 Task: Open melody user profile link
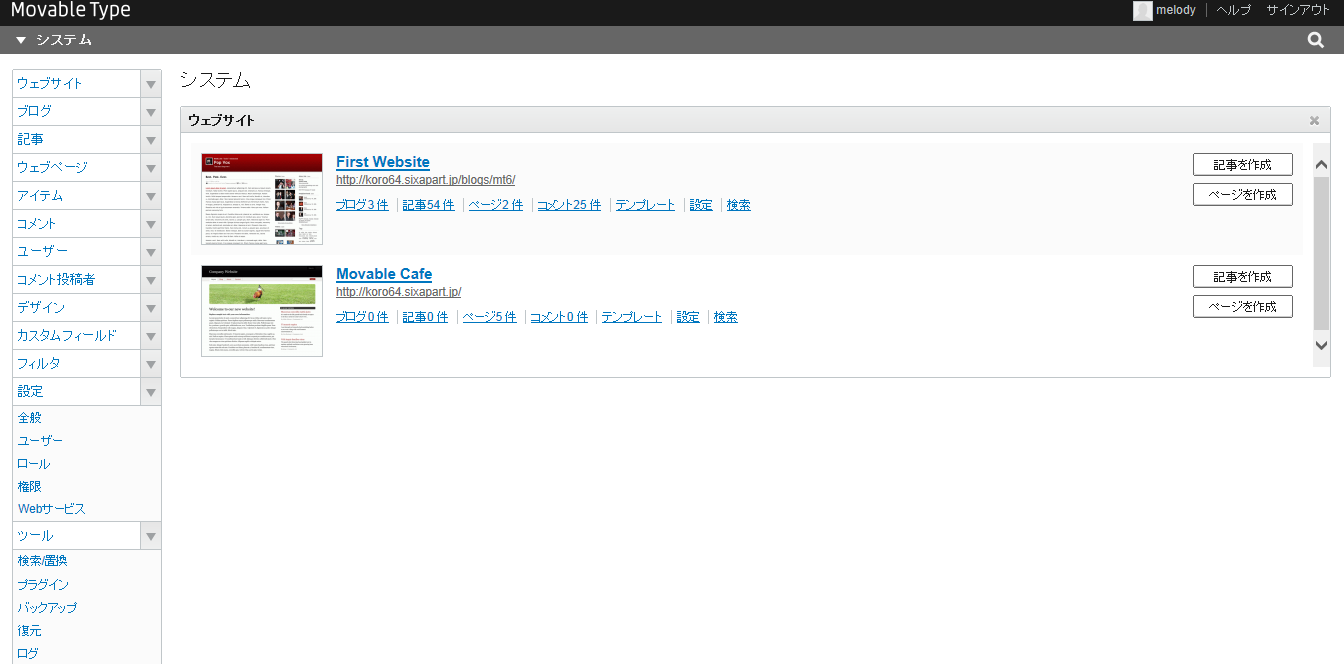(1176, 10)
